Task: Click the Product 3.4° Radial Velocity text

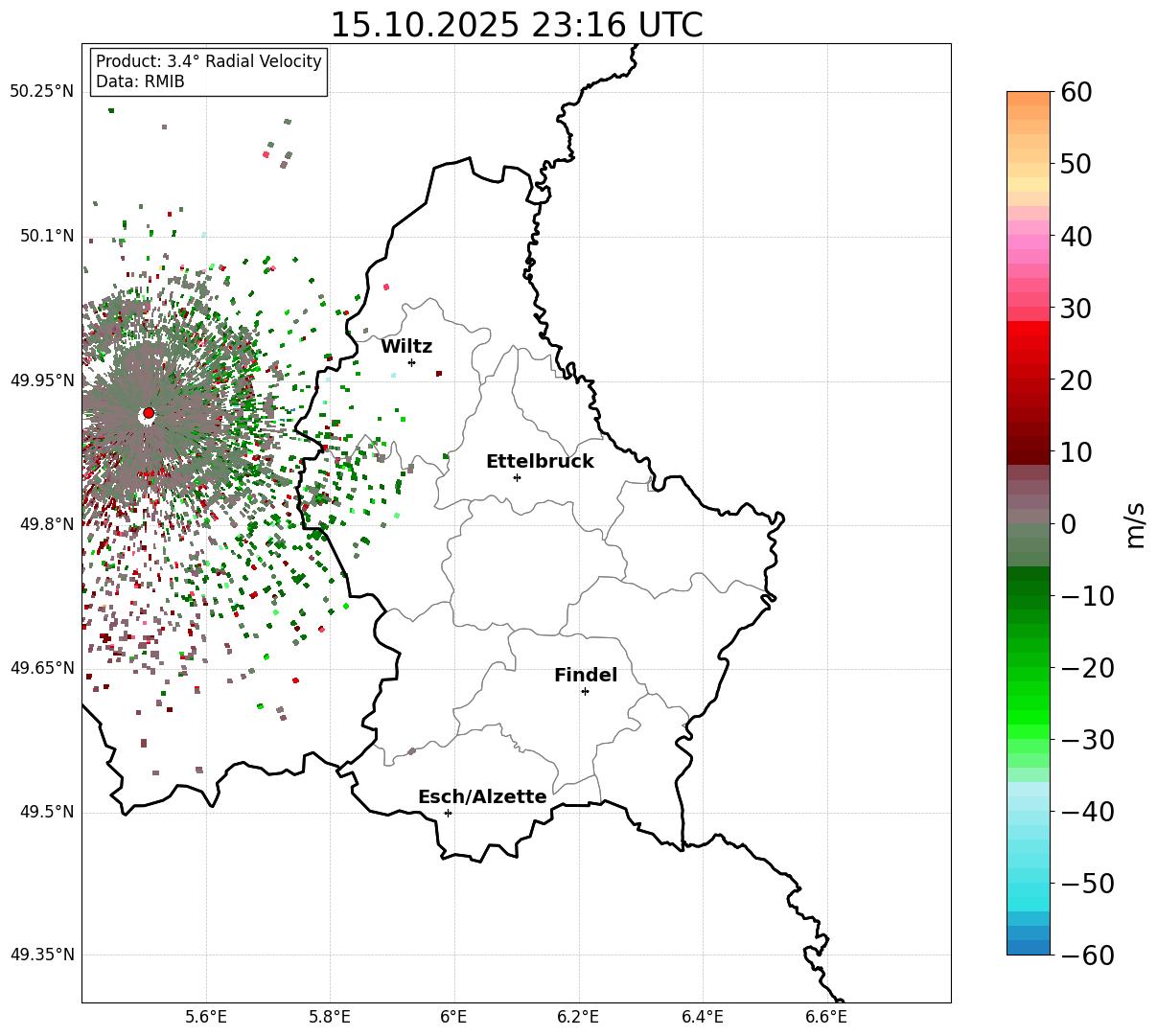Action: (x=209, y=61)
